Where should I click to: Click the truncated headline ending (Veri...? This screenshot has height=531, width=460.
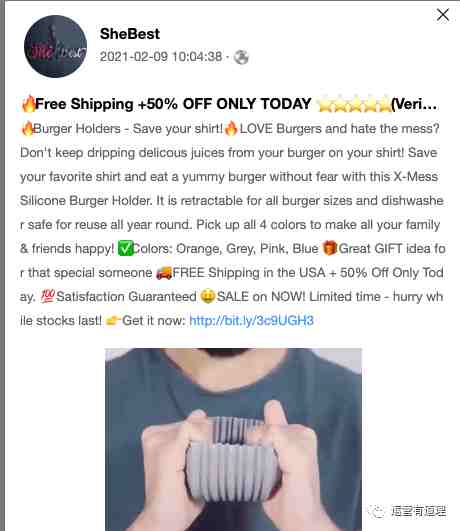point(414,104)
